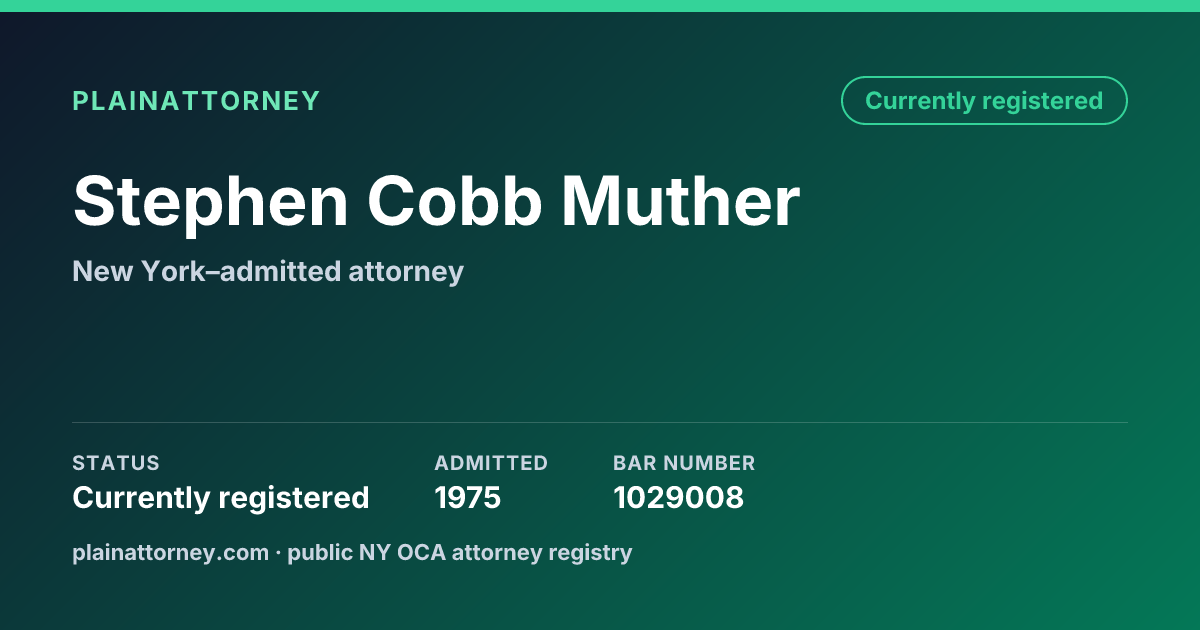Click the middle name Cobb in heading
Screen dimensions: 1200x630
pos(455,202)
